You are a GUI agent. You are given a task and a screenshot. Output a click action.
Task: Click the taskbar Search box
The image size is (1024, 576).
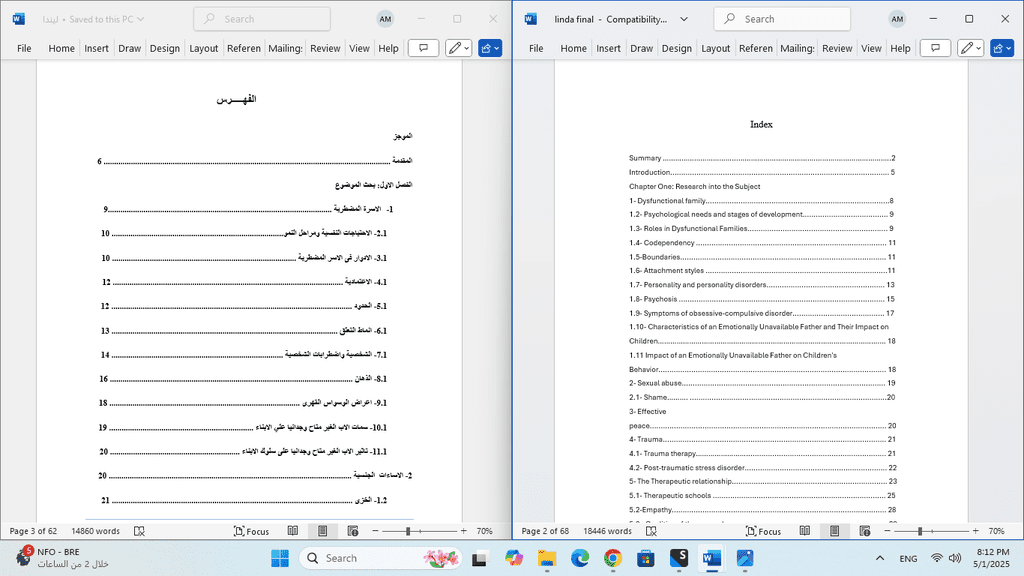pyautogui.click(x=381, y=558)
